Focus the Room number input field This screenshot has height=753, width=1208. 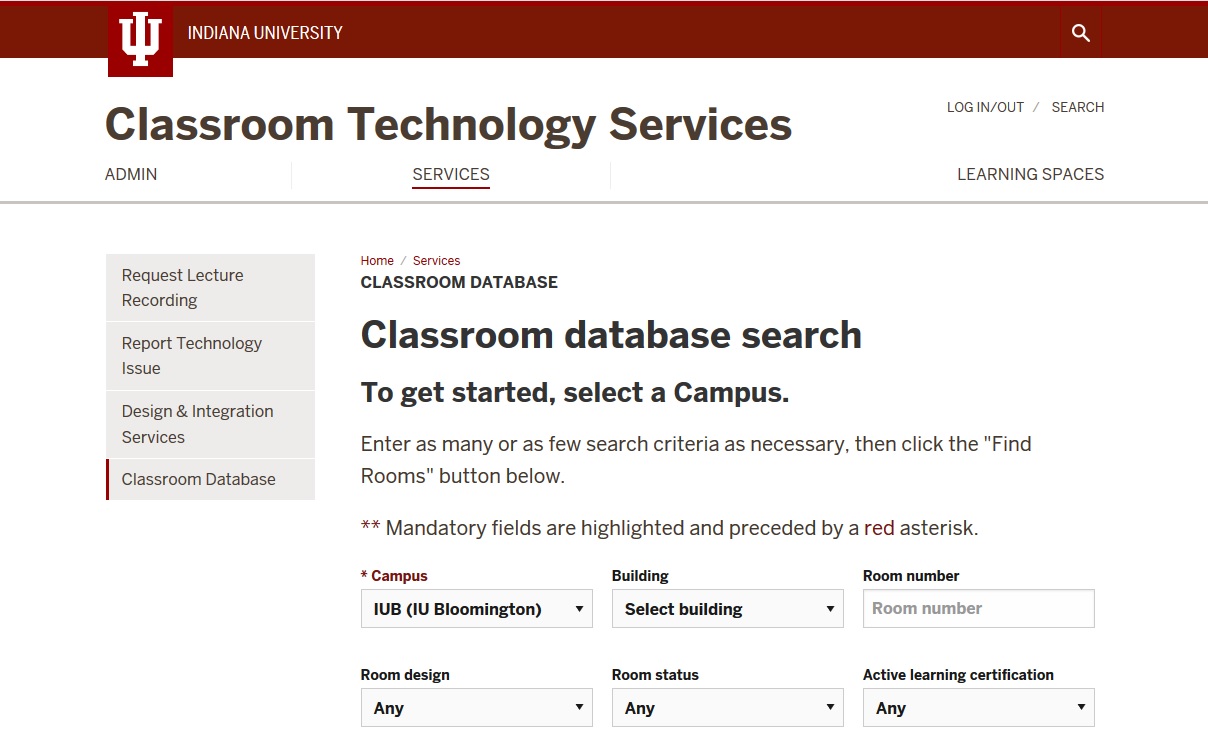pos(978,608)
